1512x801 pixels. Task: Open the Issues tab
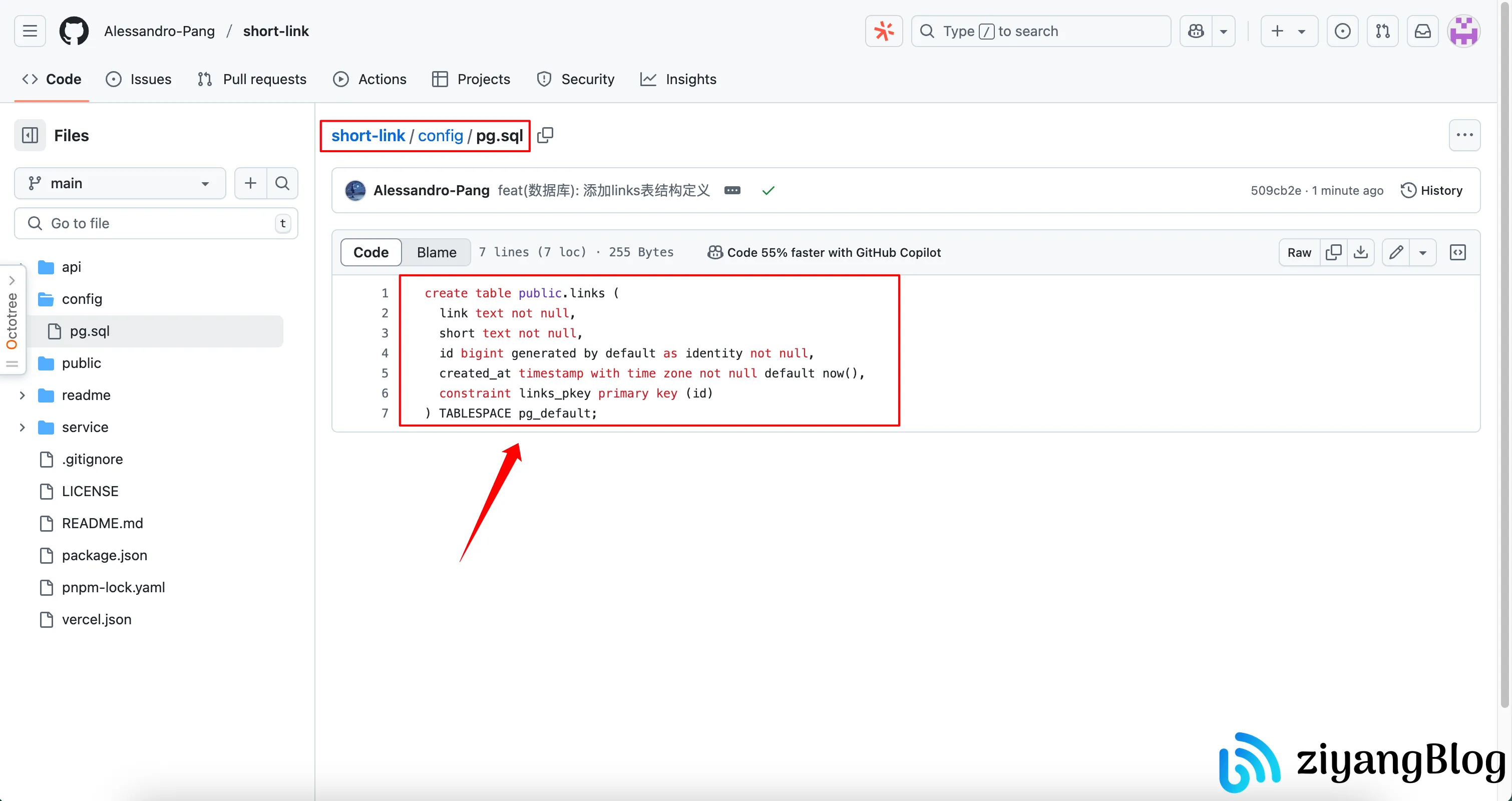click(x=139, y=79)
